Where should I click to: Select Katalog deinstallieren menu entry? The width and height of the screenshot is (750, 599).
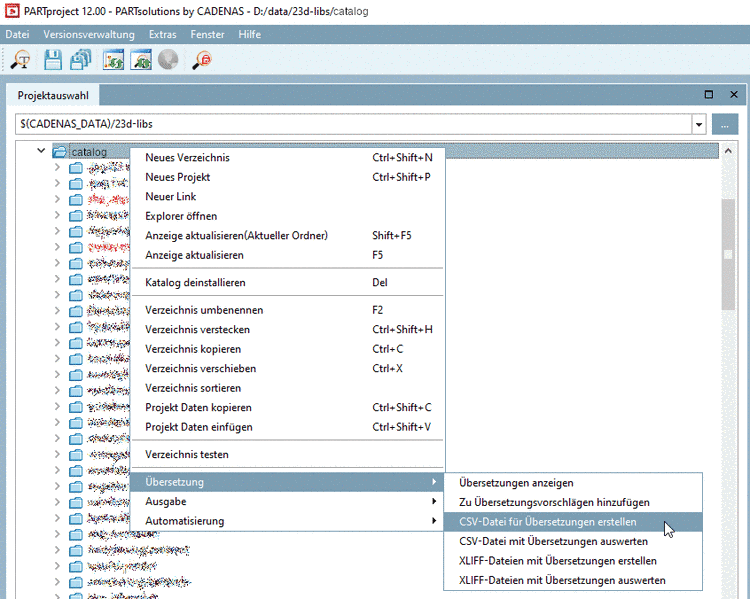288,283
